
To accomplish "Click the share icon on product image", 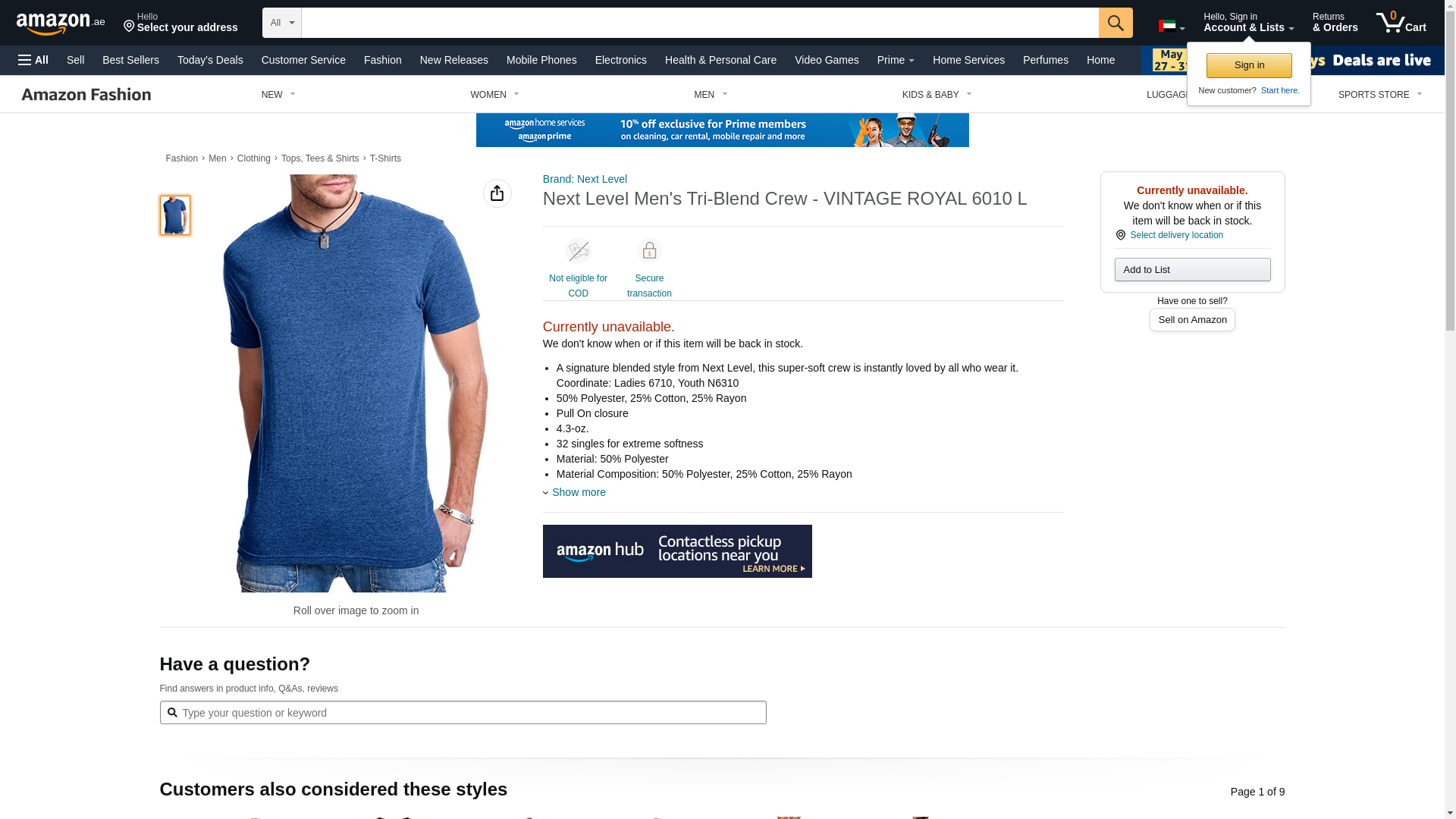I will 497,193.
